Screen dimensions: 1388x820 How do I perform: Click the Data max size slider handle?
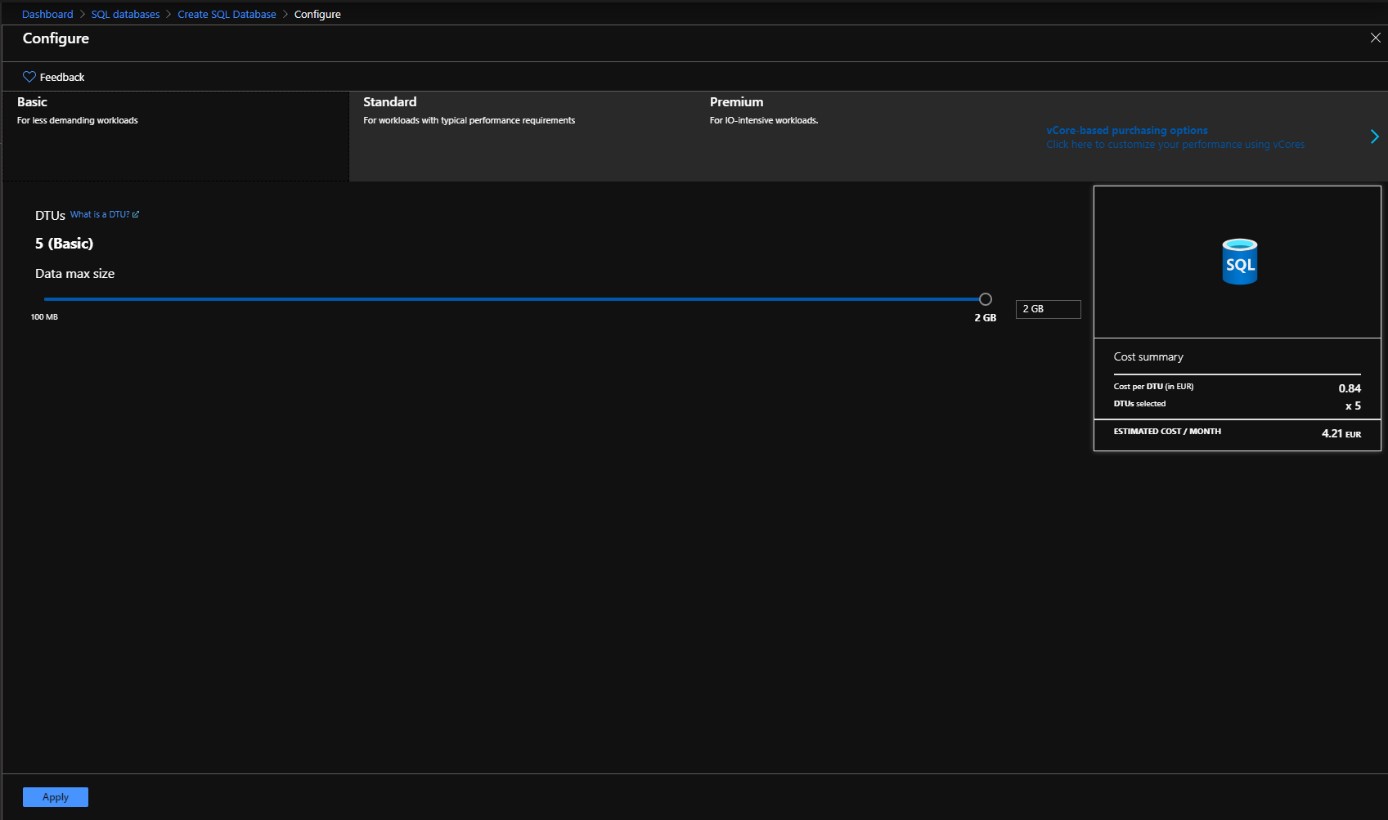[x=985, y=299]
